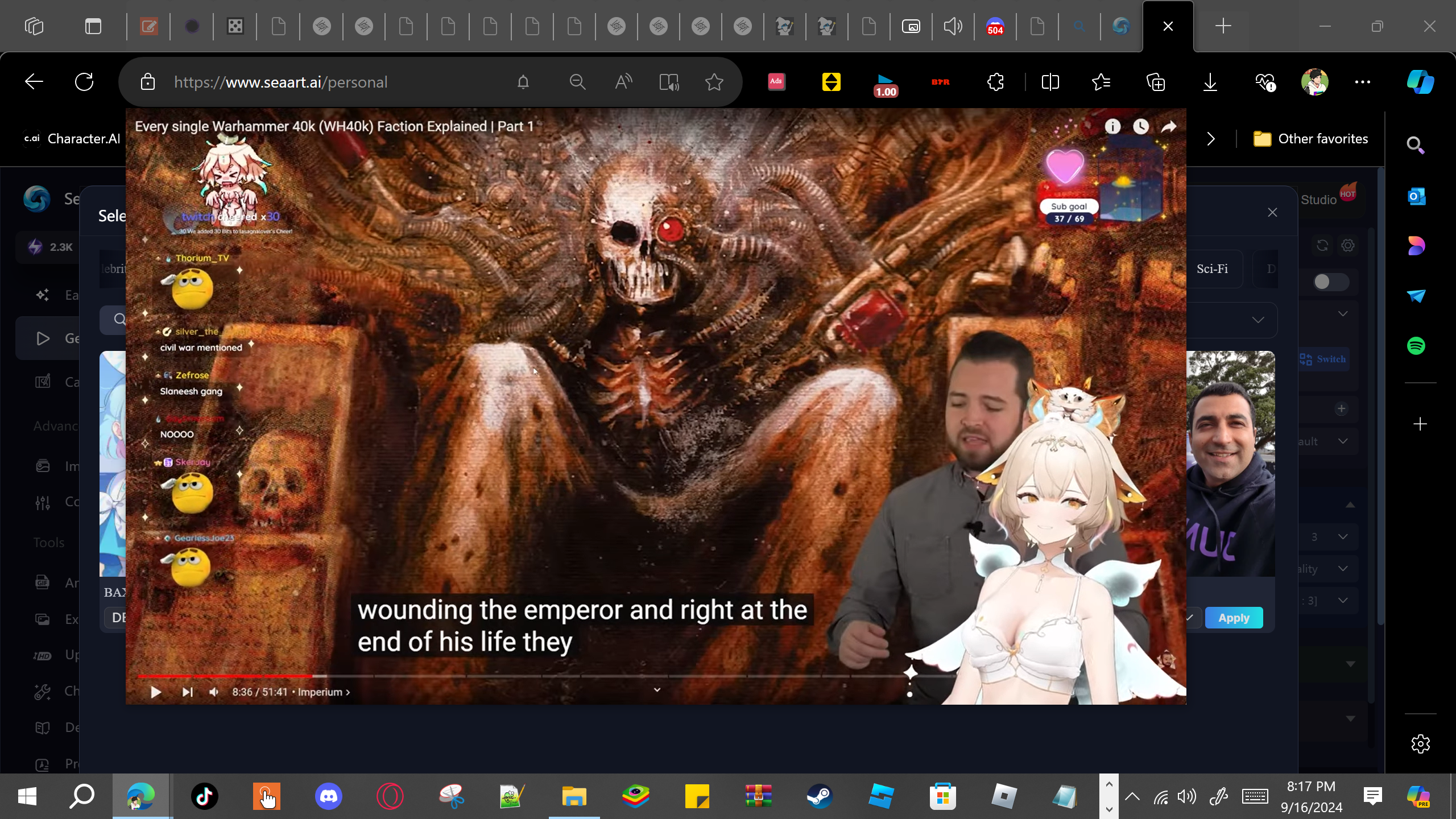Open the split screen icon
1456x819 pixels.
(1050, 82)
